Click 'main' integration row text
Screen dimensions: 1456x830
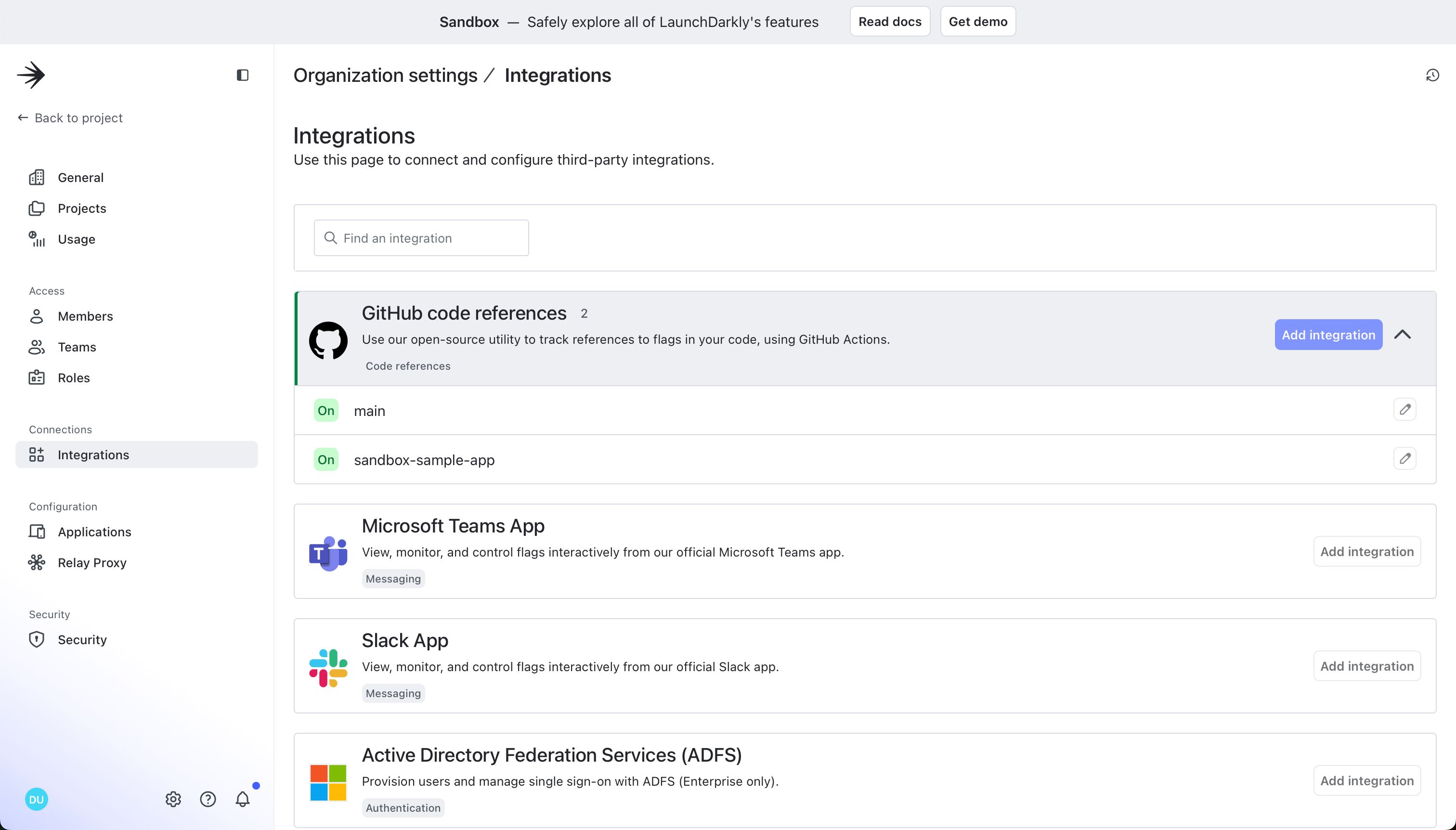click(x=369, y=411)
